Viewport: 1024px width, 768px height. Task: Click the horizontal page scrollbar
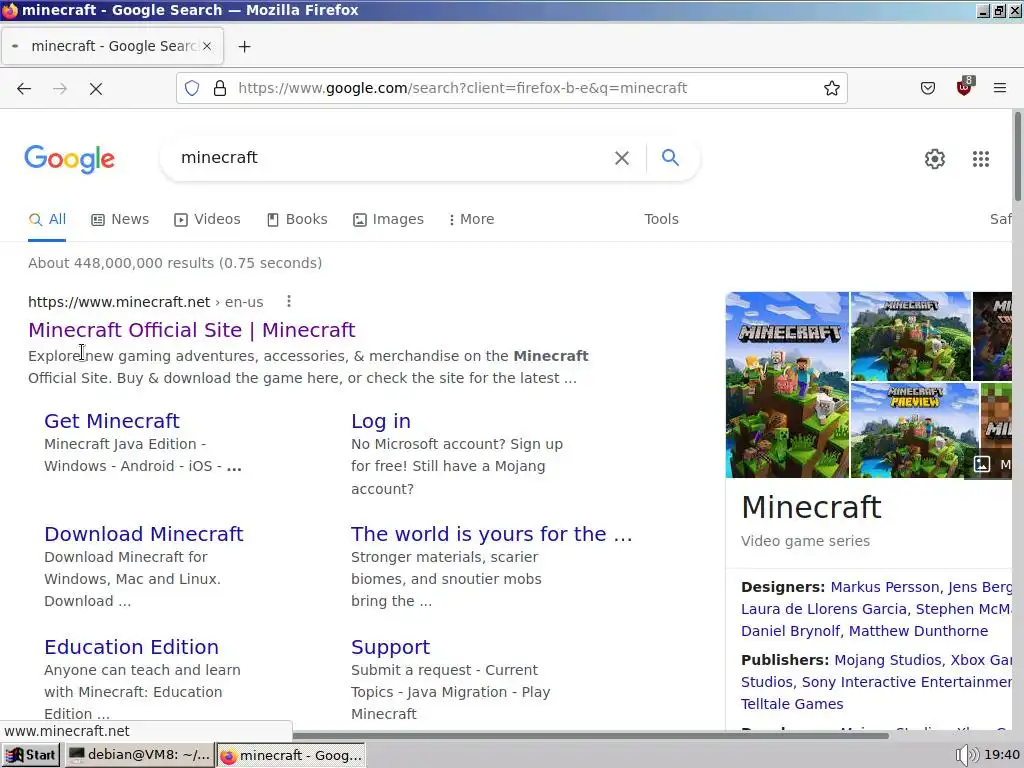pyautogui.click(x=591, y=736)
